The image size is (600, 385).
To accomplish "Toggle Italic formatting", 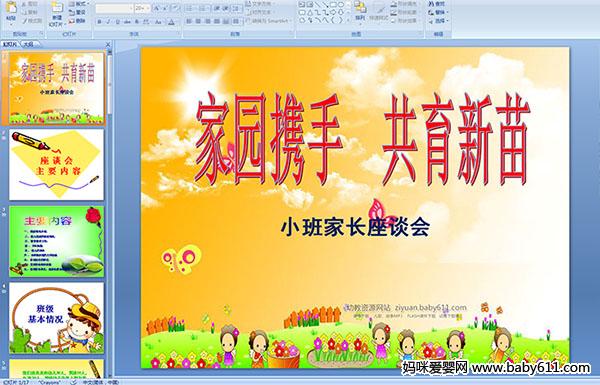I will (108, 22).
